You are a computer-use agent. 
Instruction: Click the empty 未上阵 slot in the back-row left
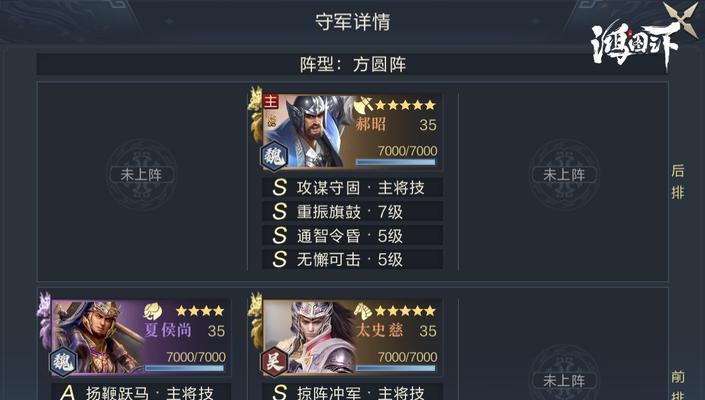141,174
